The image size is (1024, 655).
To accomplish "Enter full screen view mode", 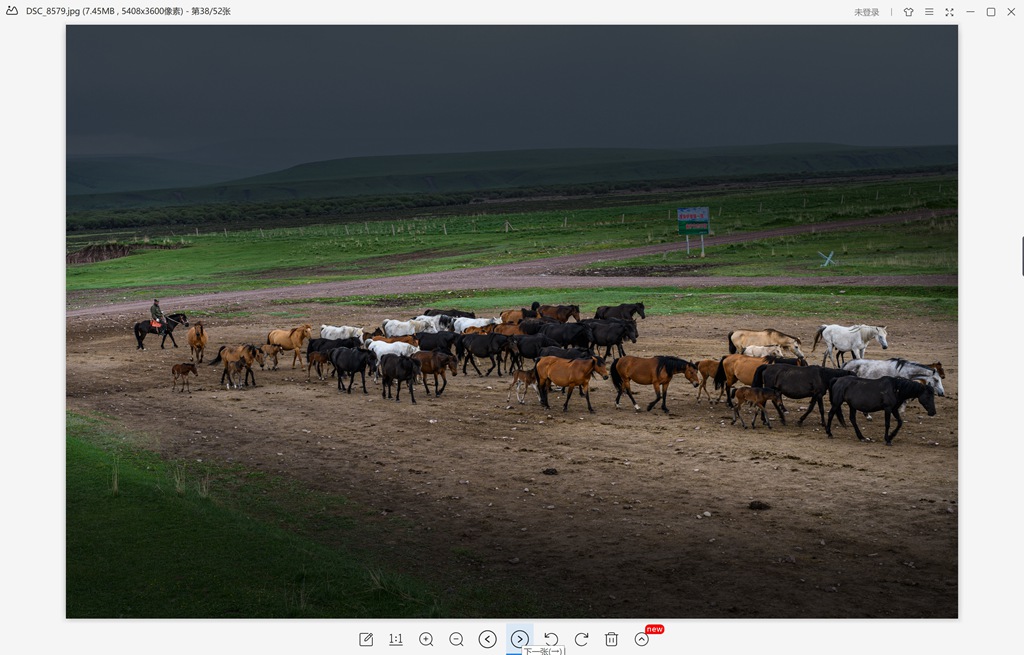I will [x=950, y=12].
